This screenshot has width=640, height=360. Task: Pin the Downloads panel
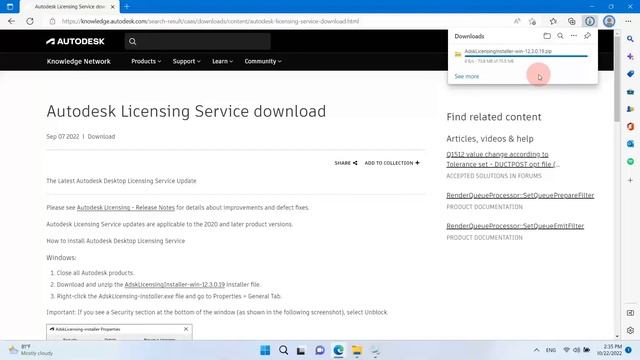(x=587, y=36)
